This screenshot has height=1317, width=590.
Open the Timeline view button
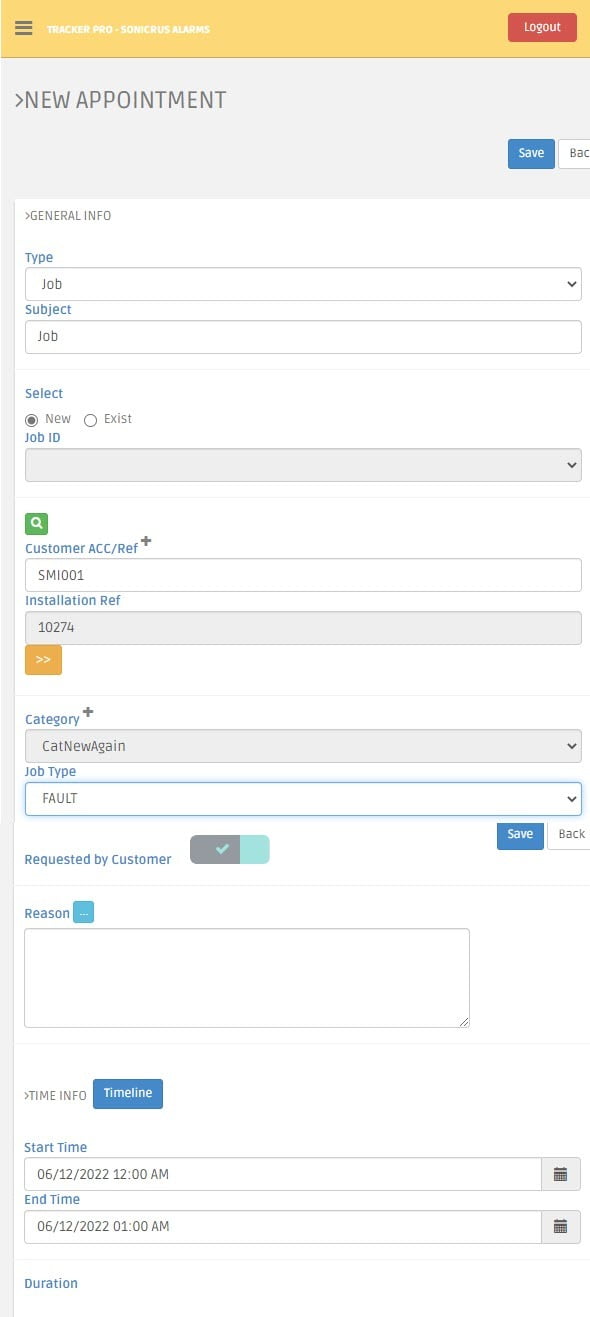click(128, 1093)
